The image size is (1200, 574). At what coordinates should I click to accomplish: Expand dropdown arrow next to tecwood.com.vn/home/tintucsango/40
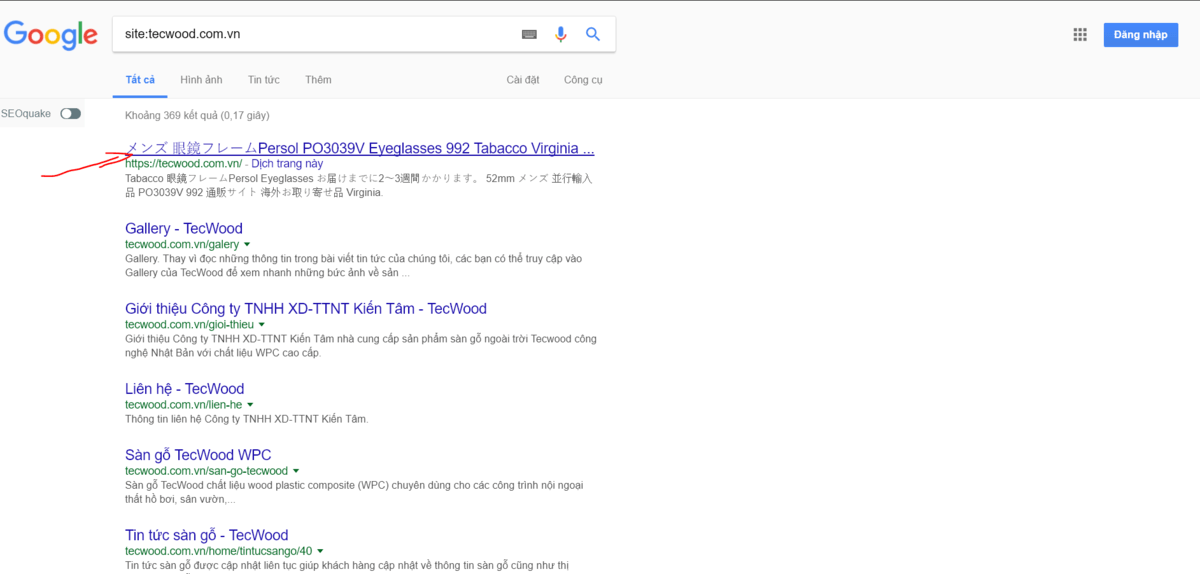[x=320, y=551]
